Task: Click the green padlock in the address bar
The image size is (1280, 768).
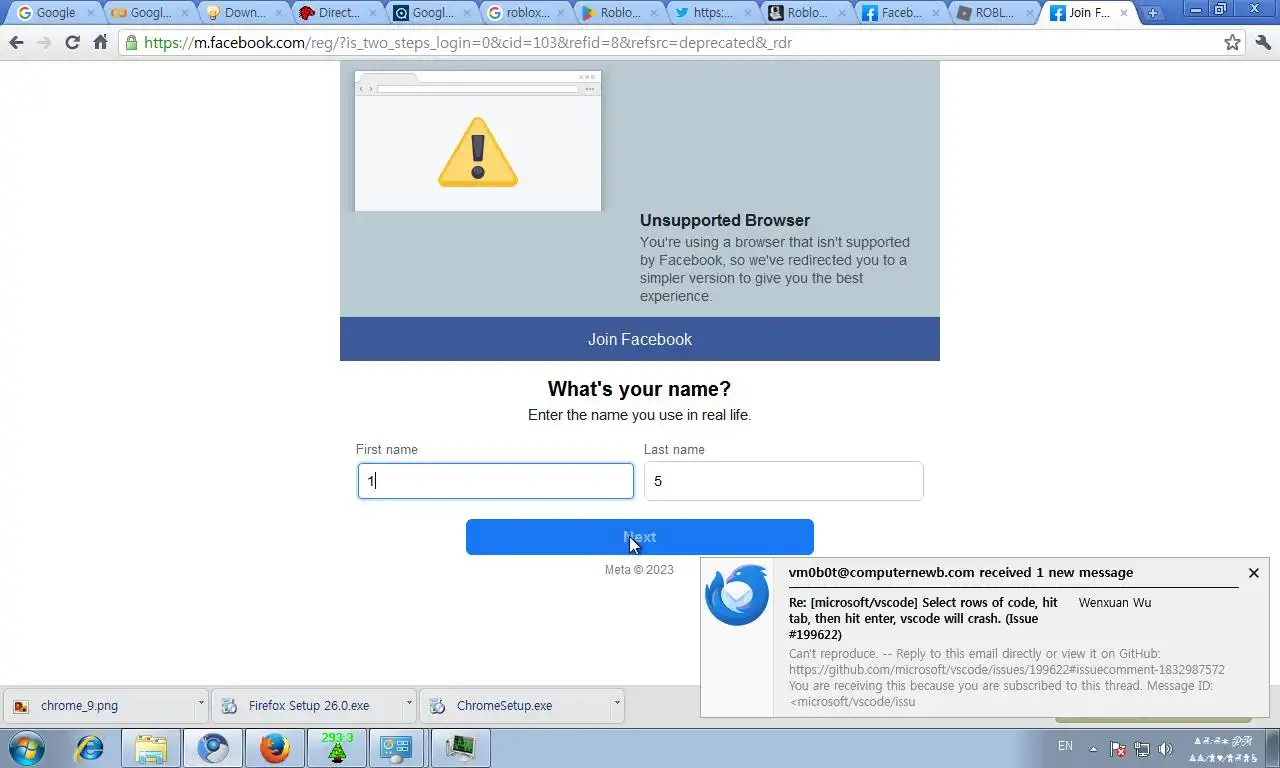Action: pos(131,43)
